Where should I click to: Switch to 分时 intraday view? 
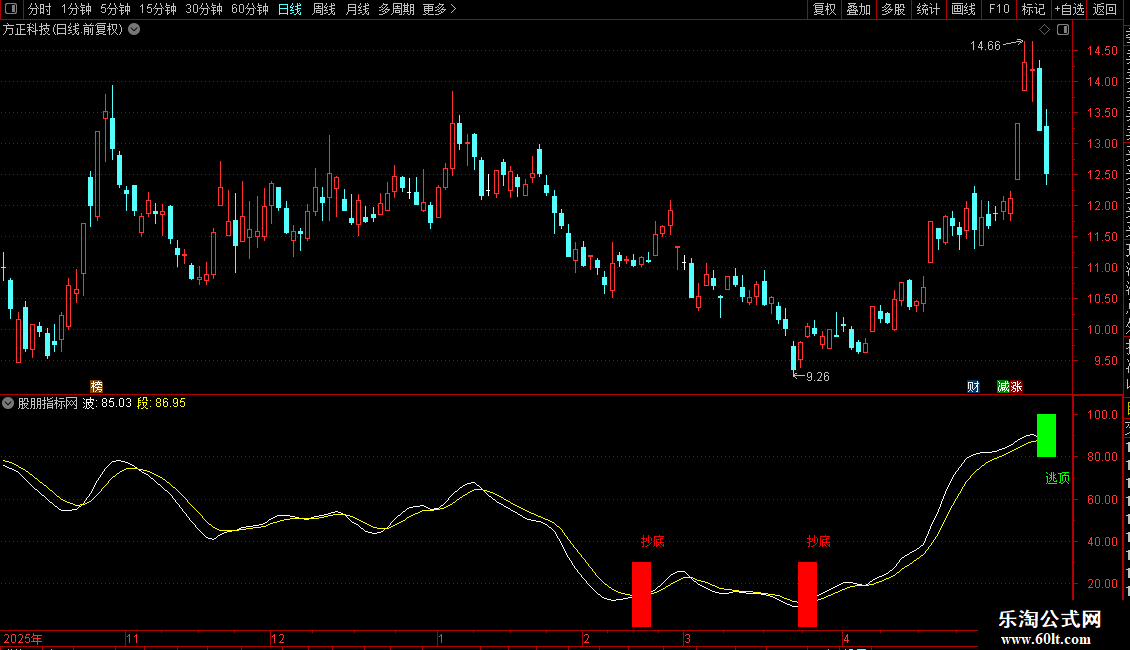(x=40, y=9)
